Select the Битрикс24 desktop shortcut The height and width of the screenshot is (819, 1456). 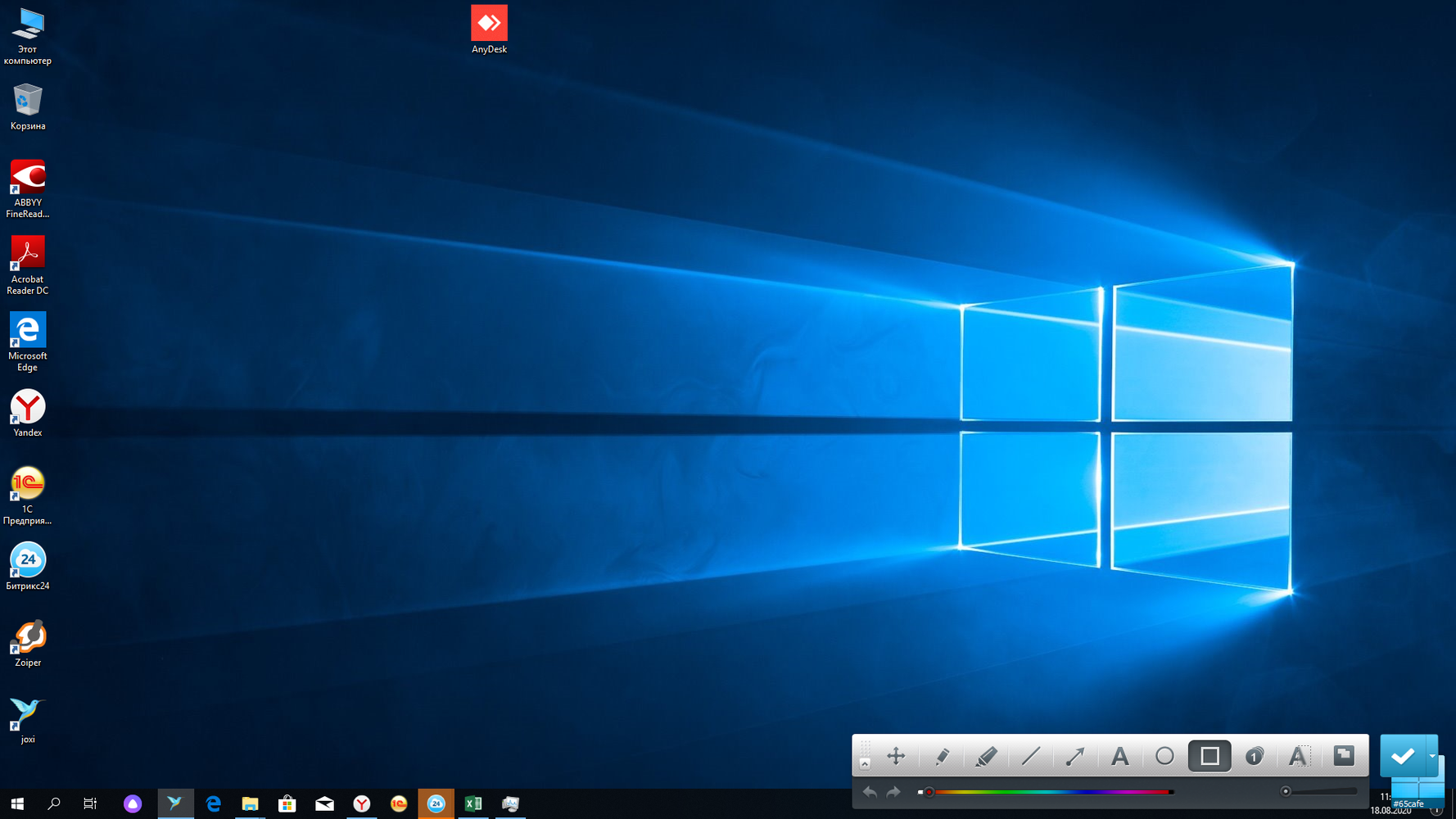click(x=28, y=567)
